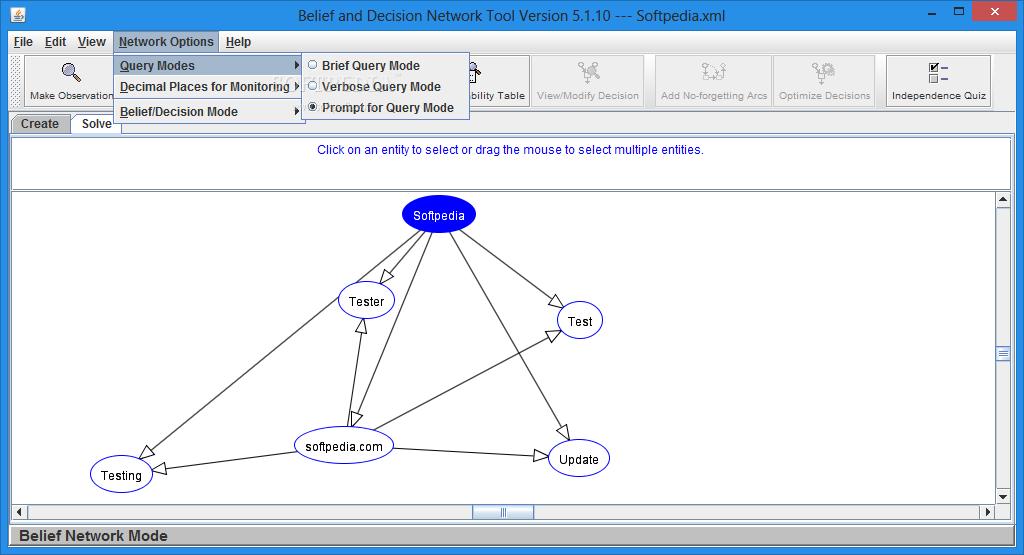Click the horizontal scrollbar left arrow
This screenshot has width=1024, height=555.
(x=20, y=512)
